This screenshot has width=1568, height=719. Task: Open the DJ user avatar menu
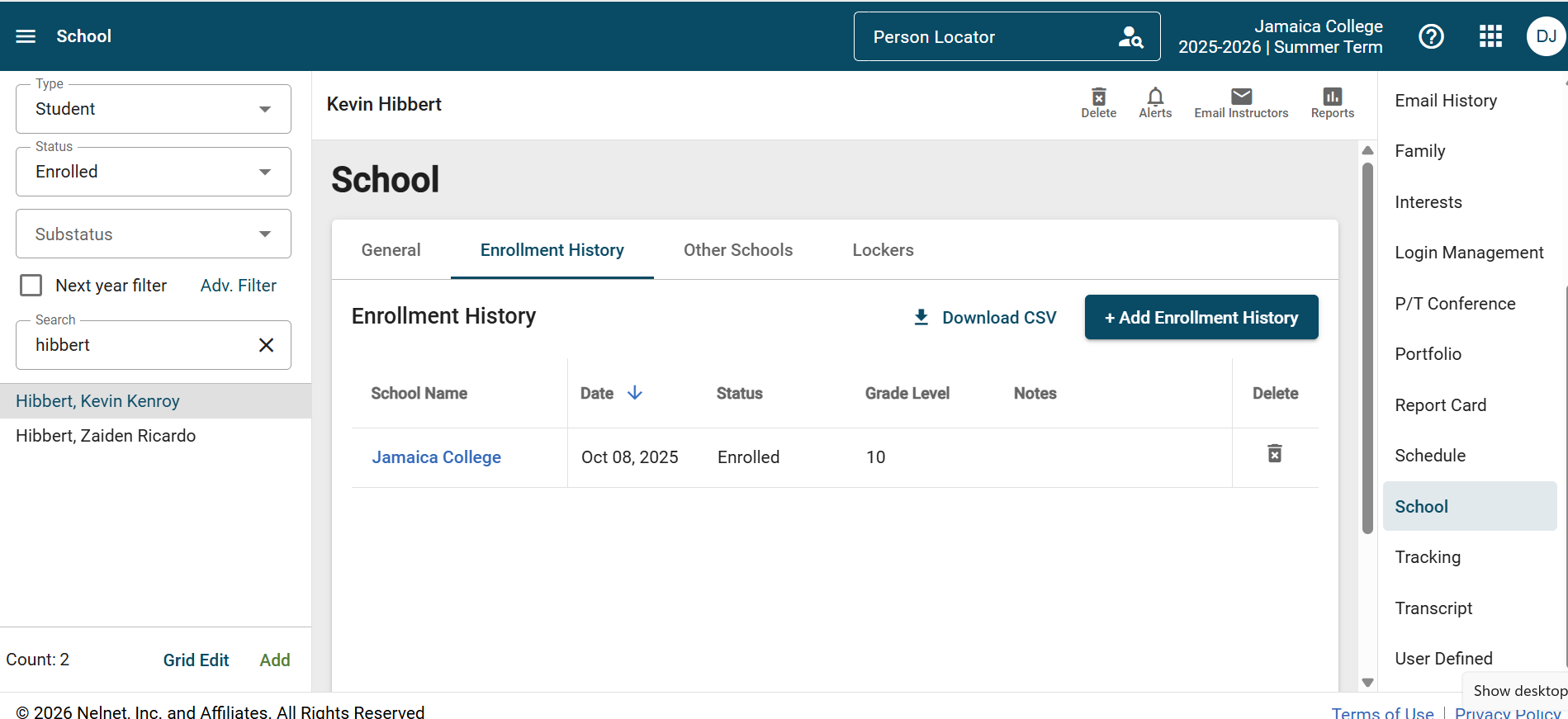pyautogui.click(x=1546, y=36)
